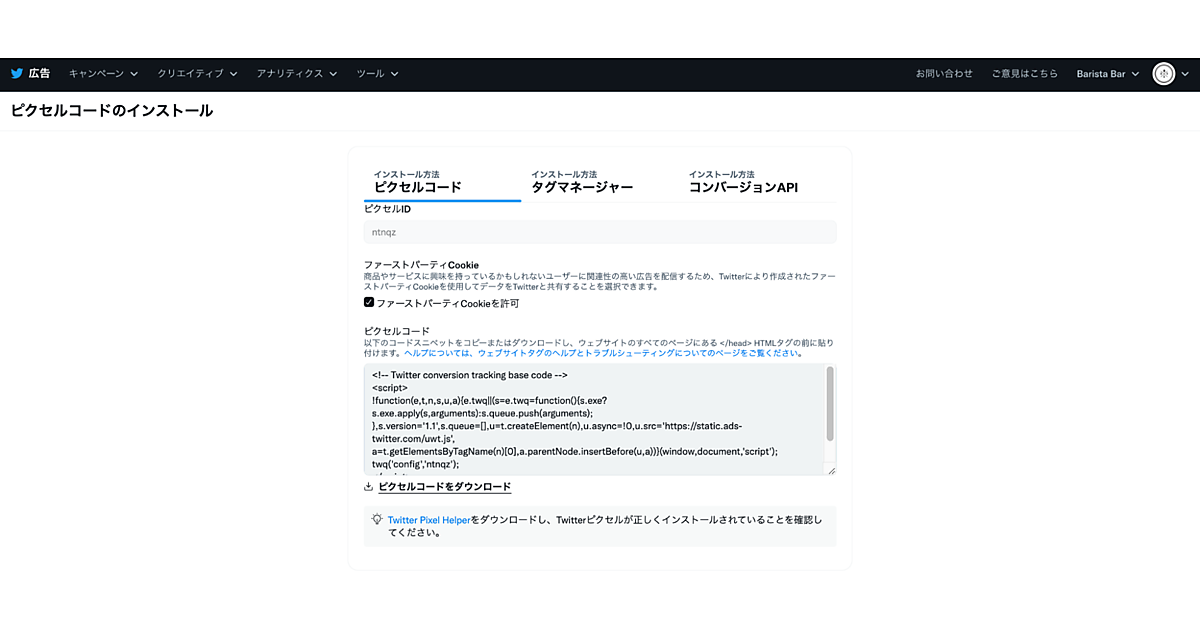Expand the キャンペーン dropdown menu
Image resolution: width=1200 pixels, height=630 pixels.
pyautogui.click(x=103, y=73)
